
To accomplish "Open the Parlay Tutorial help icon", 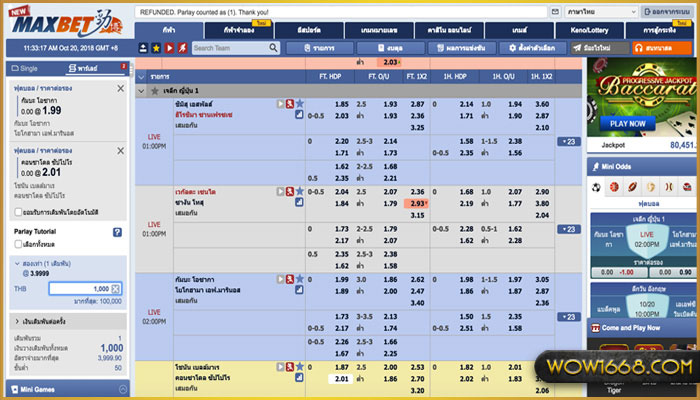I will coord(117,232).
